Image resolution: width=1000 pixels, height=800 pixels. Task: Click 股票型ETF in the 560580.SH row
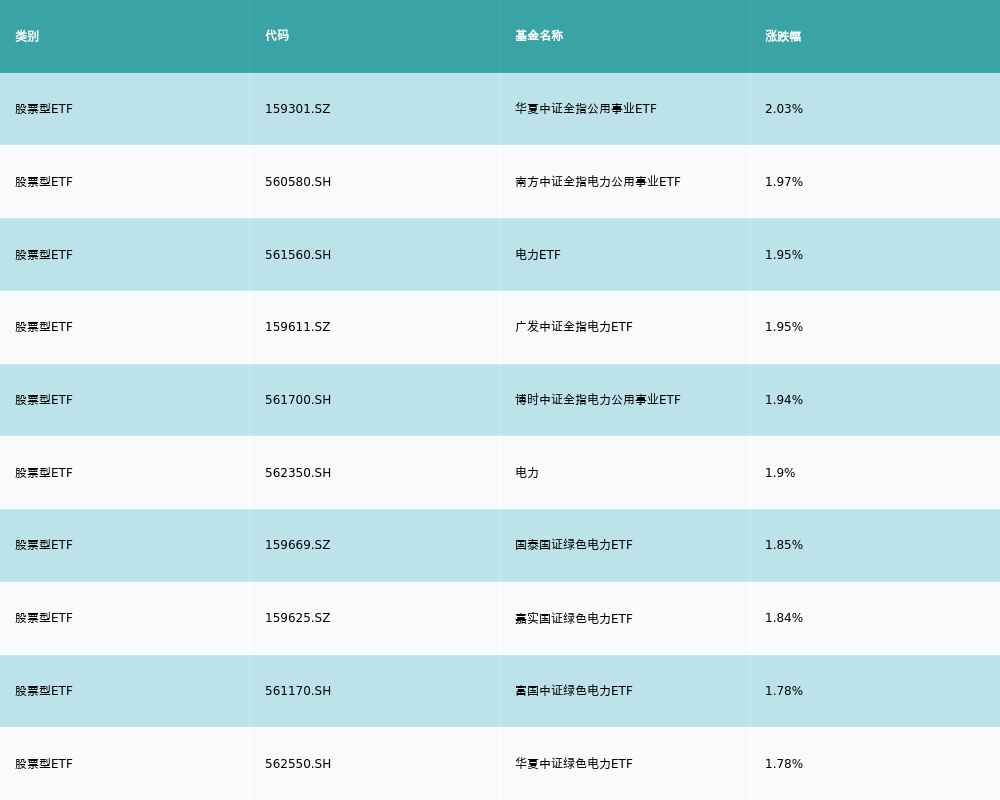(44, 182)
